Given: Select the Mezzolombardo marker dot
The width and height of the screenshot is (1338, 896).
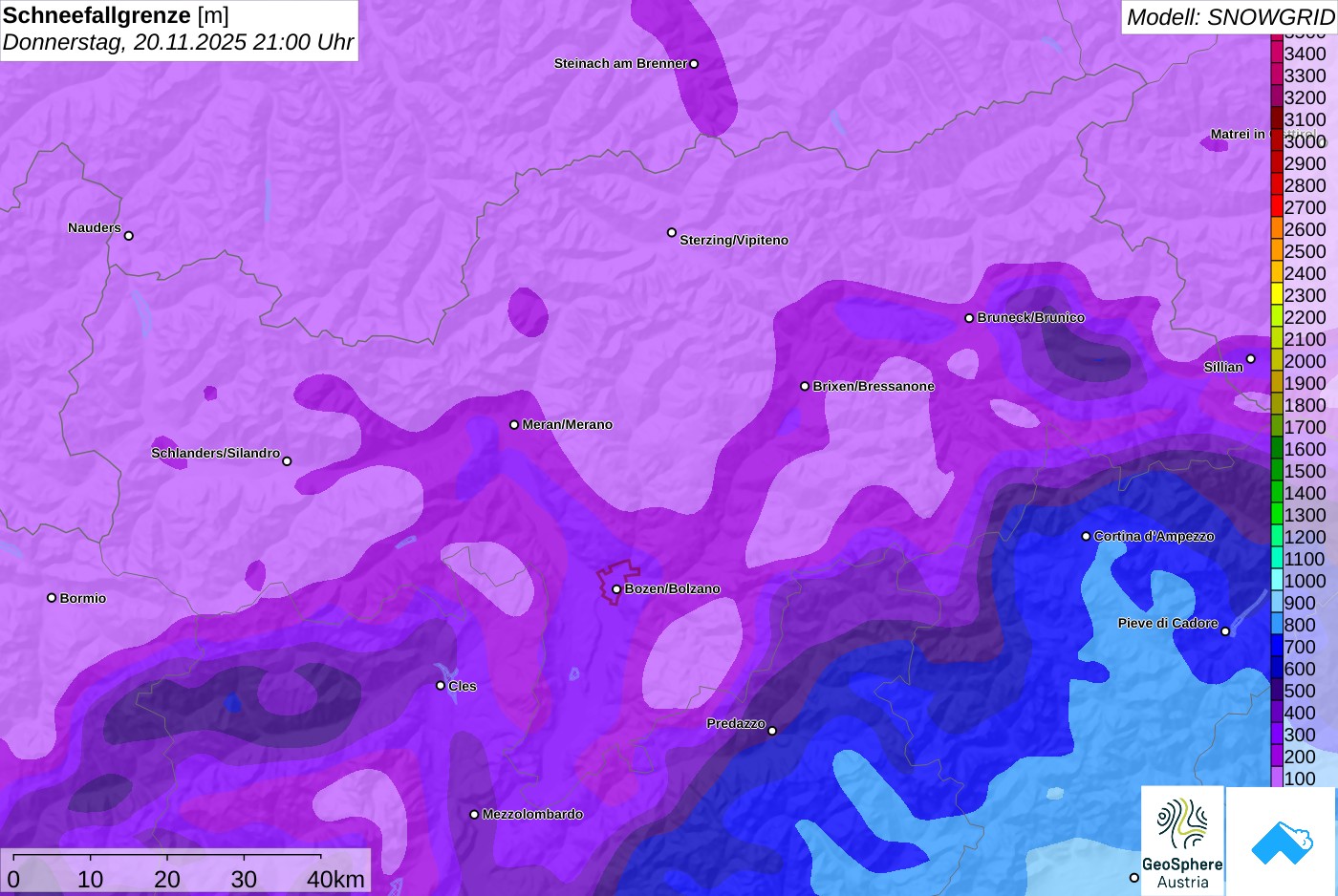Looking at the screenshot, I should (474, 815).
